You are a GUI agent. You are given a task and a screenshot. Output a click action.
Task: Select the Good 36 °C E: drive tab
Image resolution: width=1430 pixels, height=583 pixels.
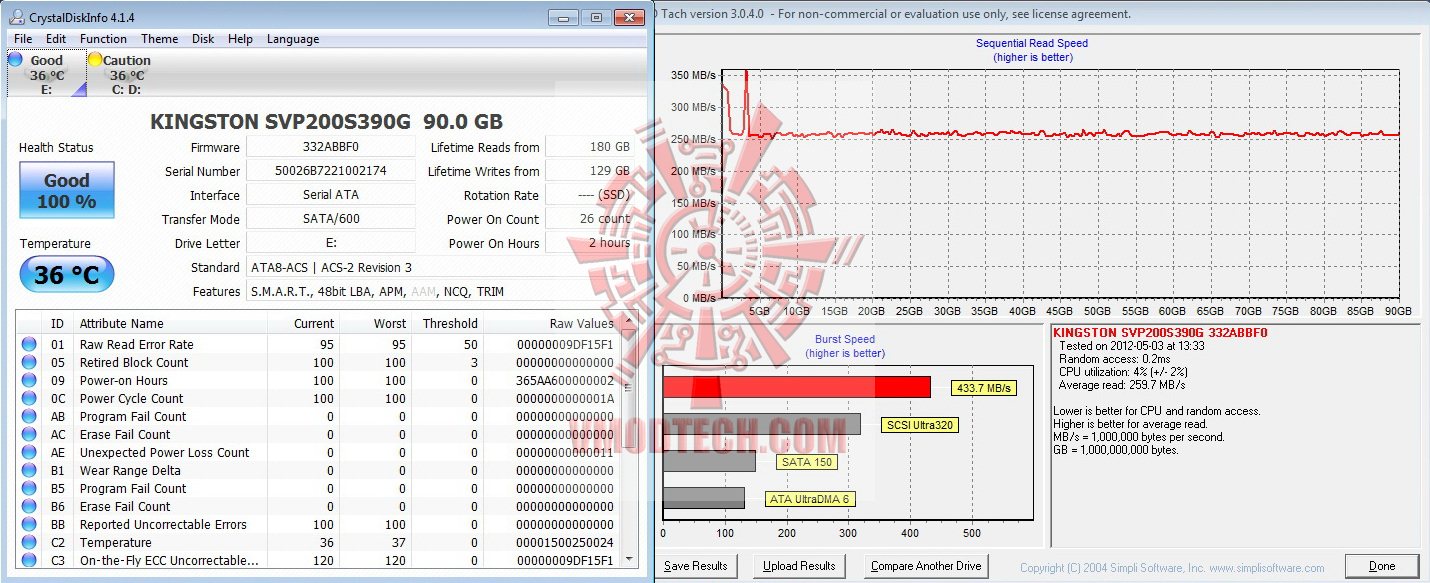pos(45,74)
